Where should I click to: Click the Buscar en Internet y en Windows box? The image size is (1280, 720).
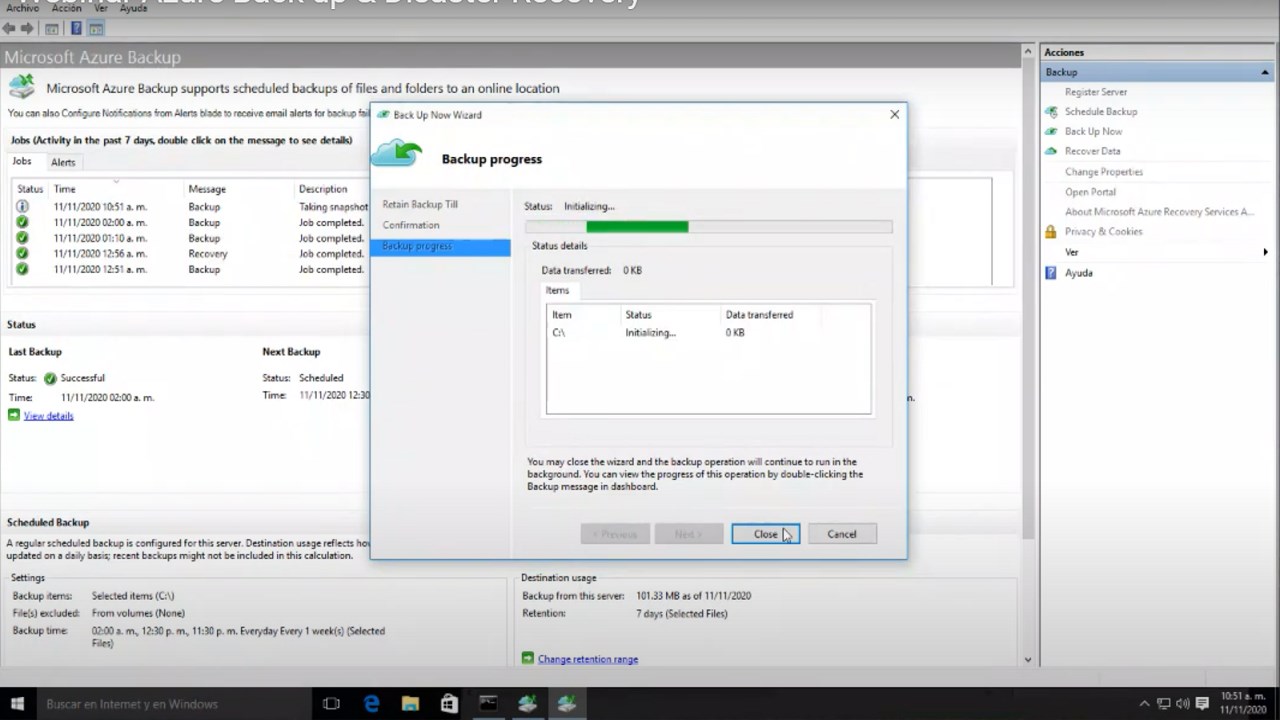(x=174, y=704)
